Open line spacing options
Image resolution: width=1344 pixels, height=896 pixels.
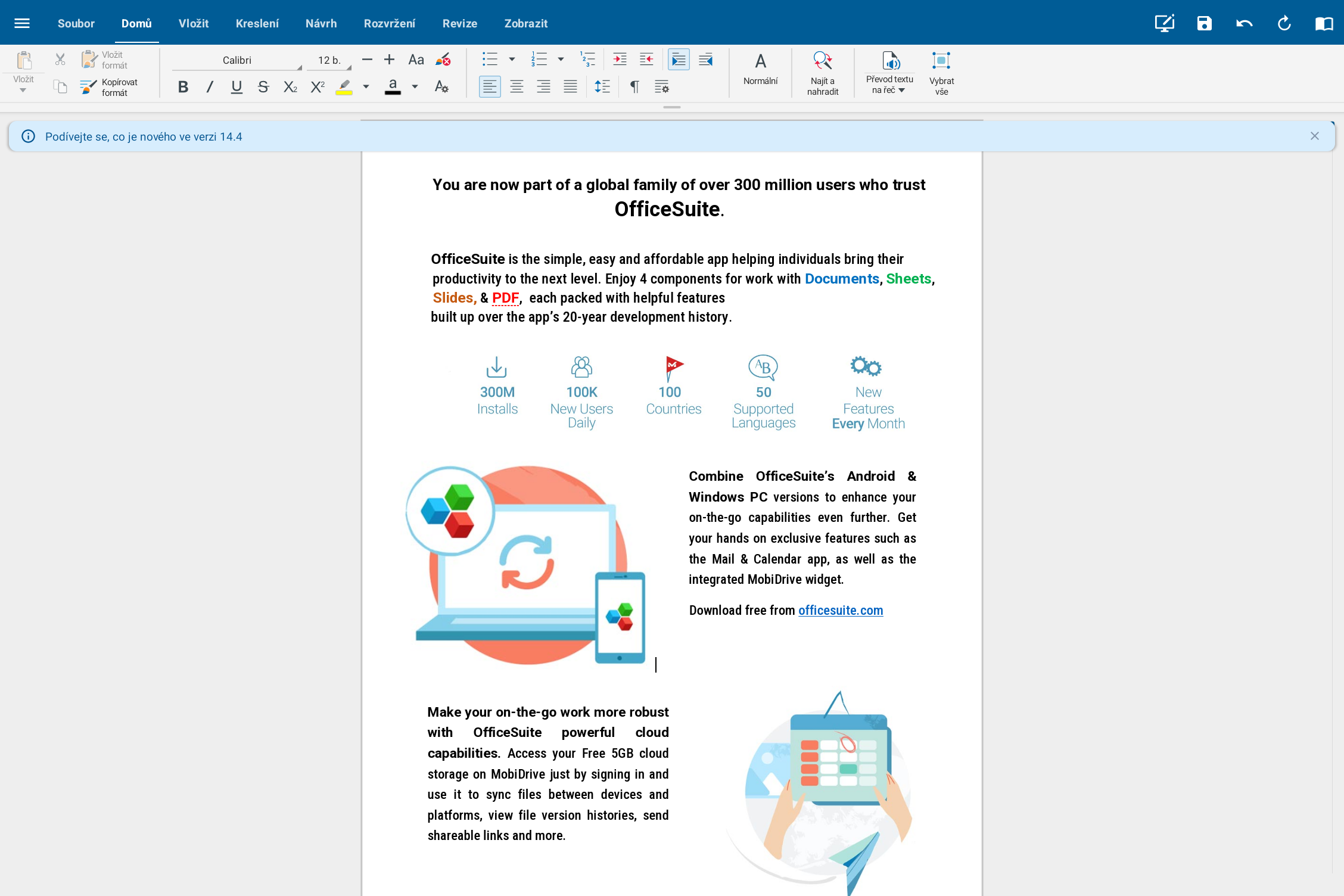(x=602, y=87)
